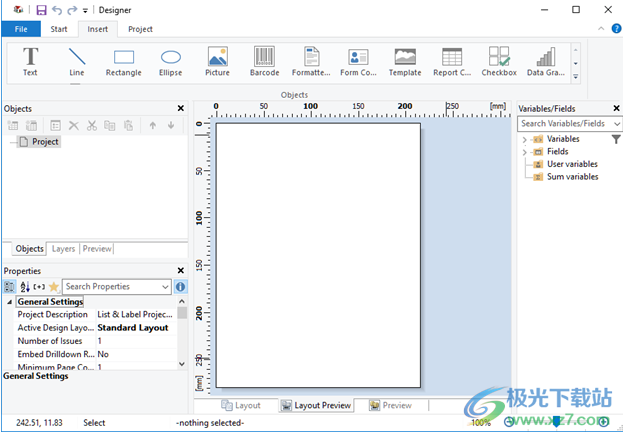Switch to the Project ribbon tab
Image resolution: width=623 pixels, height=436 pixels.
point(140,29)
